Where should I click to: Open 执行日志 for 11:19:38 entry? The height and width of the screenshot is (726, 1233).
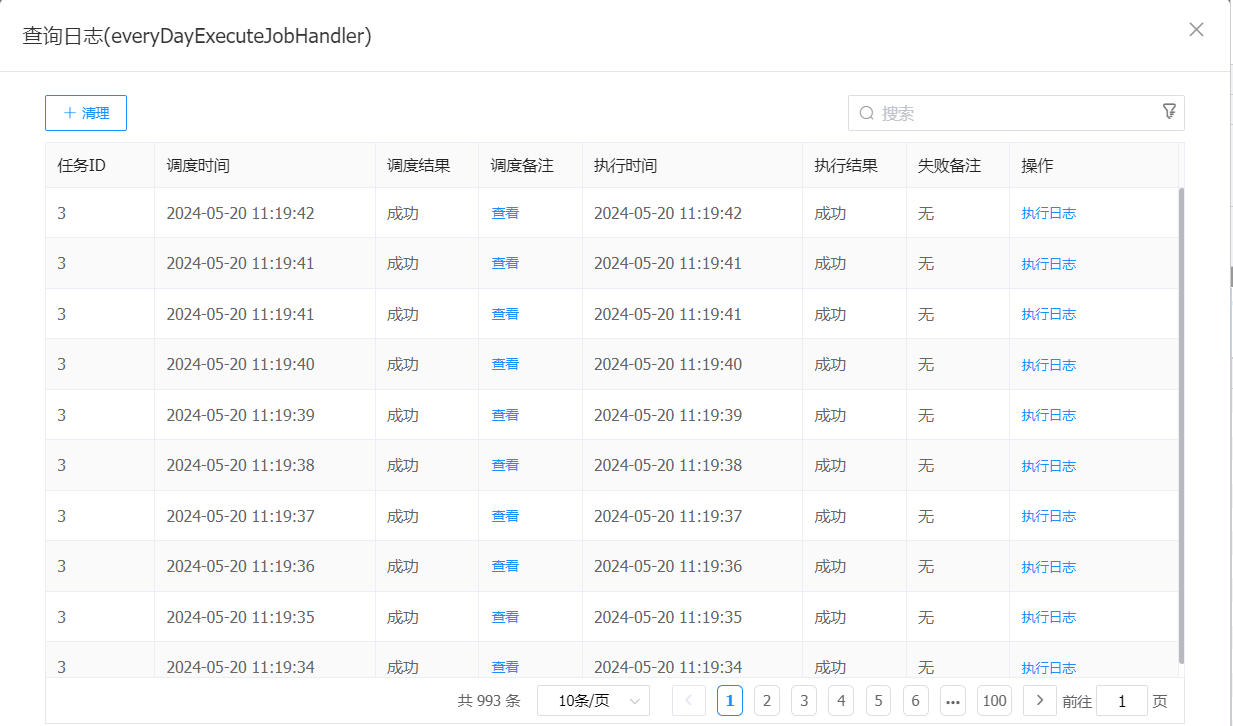[x=1048, y=466]
